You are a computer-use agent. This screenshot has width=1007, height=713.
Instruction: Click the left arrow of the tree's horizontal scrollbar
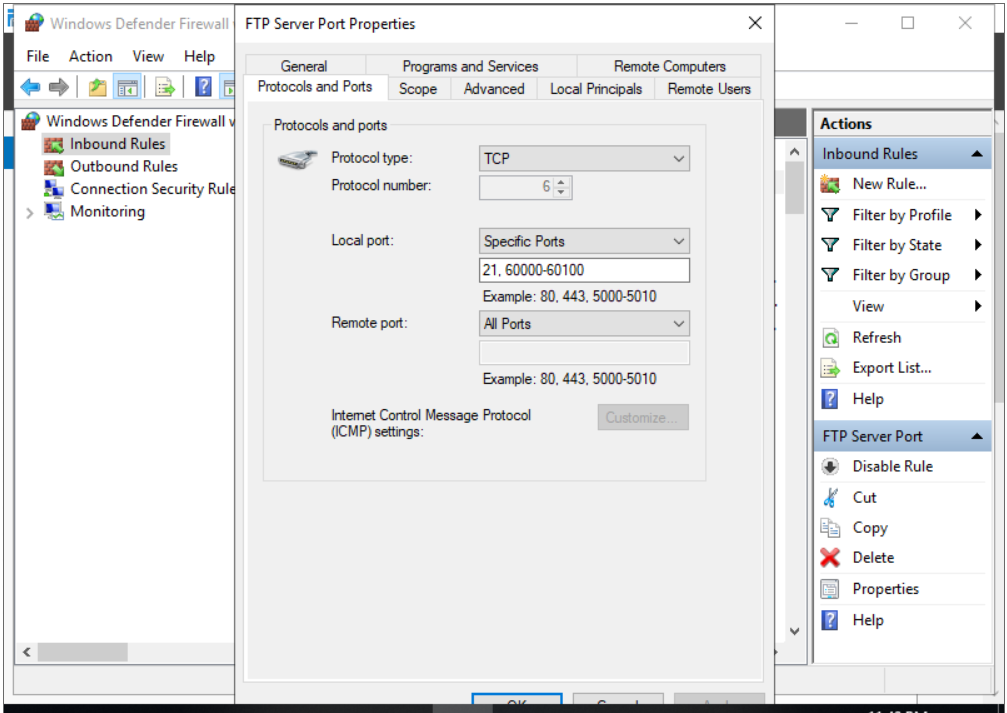[26, 653]
